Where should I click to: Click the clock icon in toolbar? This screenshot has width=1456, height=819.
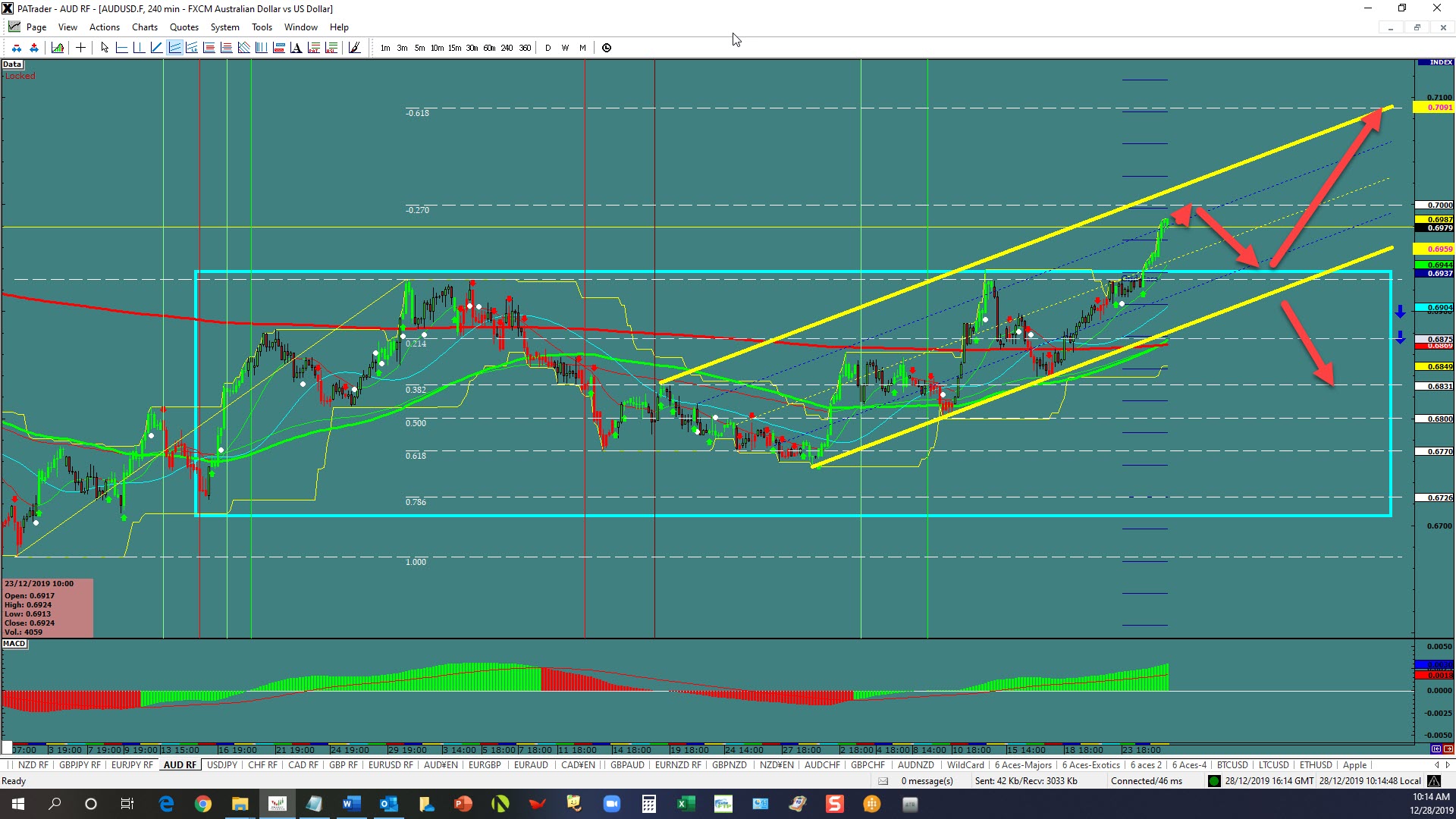coord(607,48)
